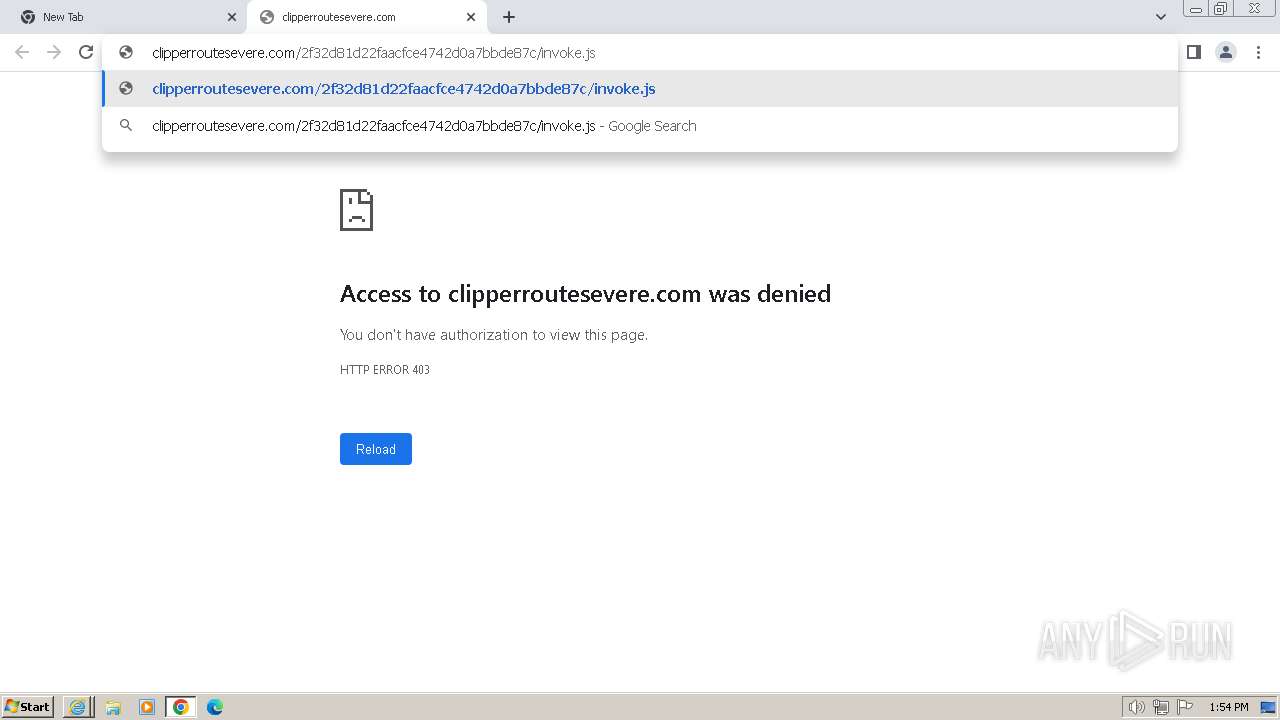Switch to the New Tab tab
This screenshot has height=720, width=1280.
pos(125,17)
